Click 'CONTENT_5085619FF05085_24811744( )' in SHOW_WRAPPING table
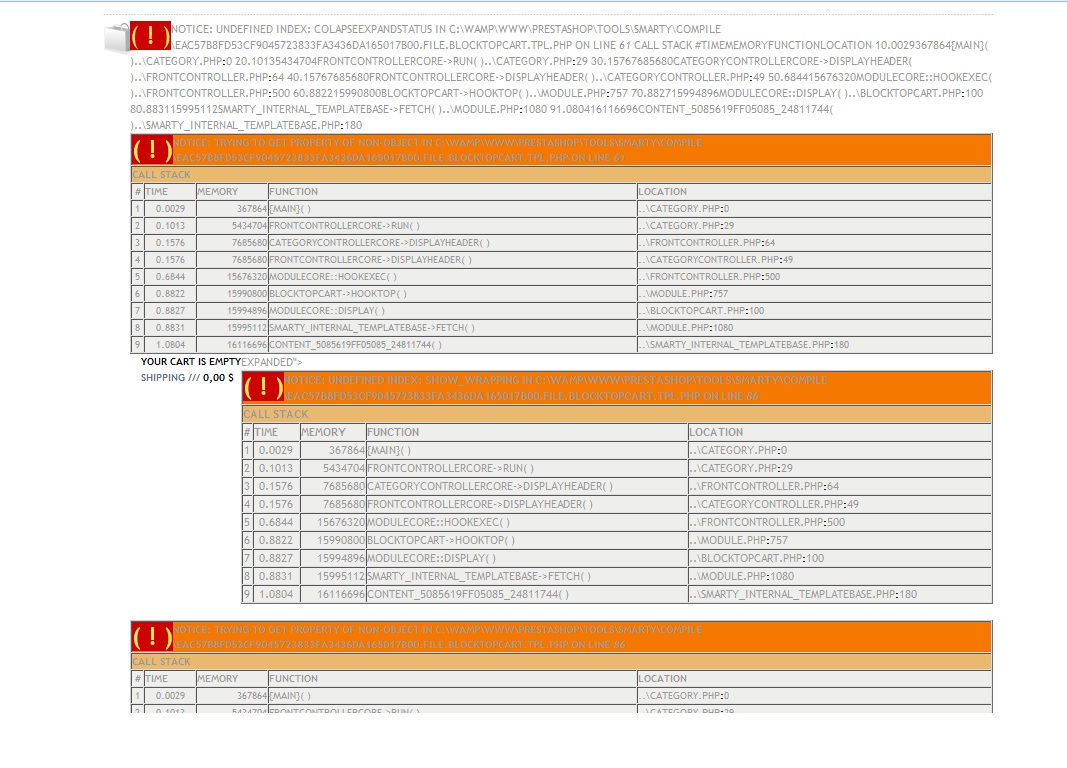1067x768 pixels. tap(468, 595)
